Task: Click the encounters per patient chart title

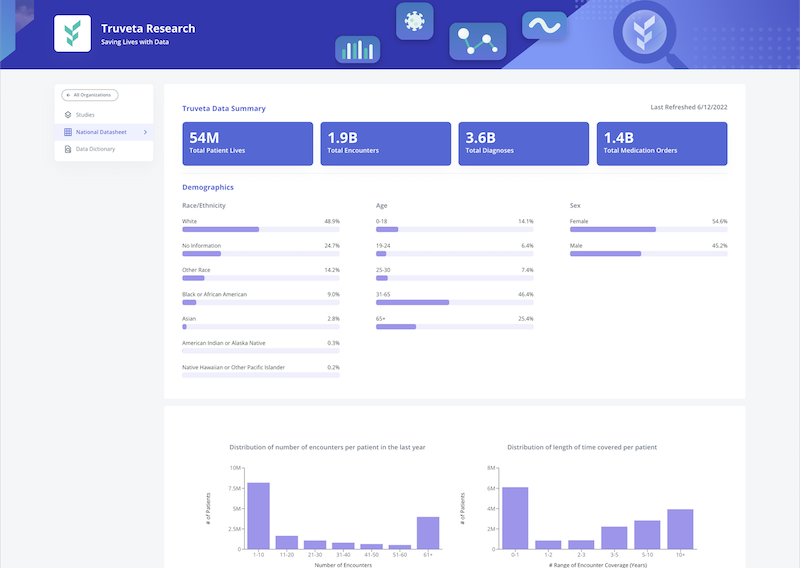Action: click(327, 447)
